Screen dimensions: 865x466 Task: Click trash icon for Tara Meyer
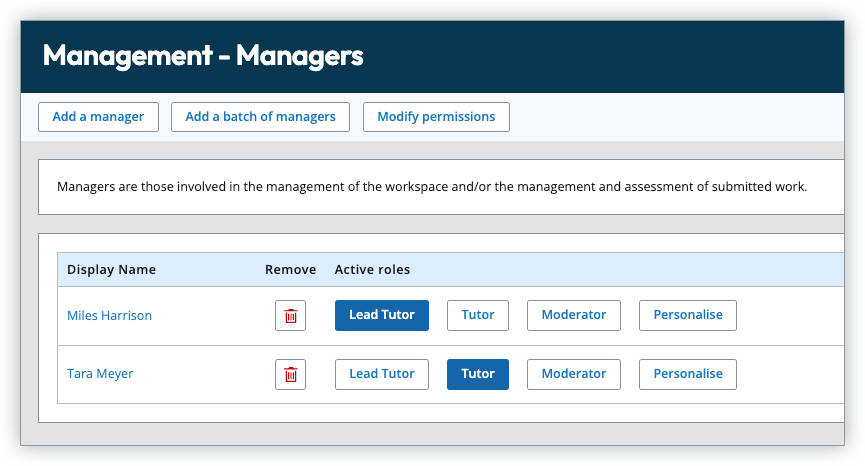click(x=290, y=374)
